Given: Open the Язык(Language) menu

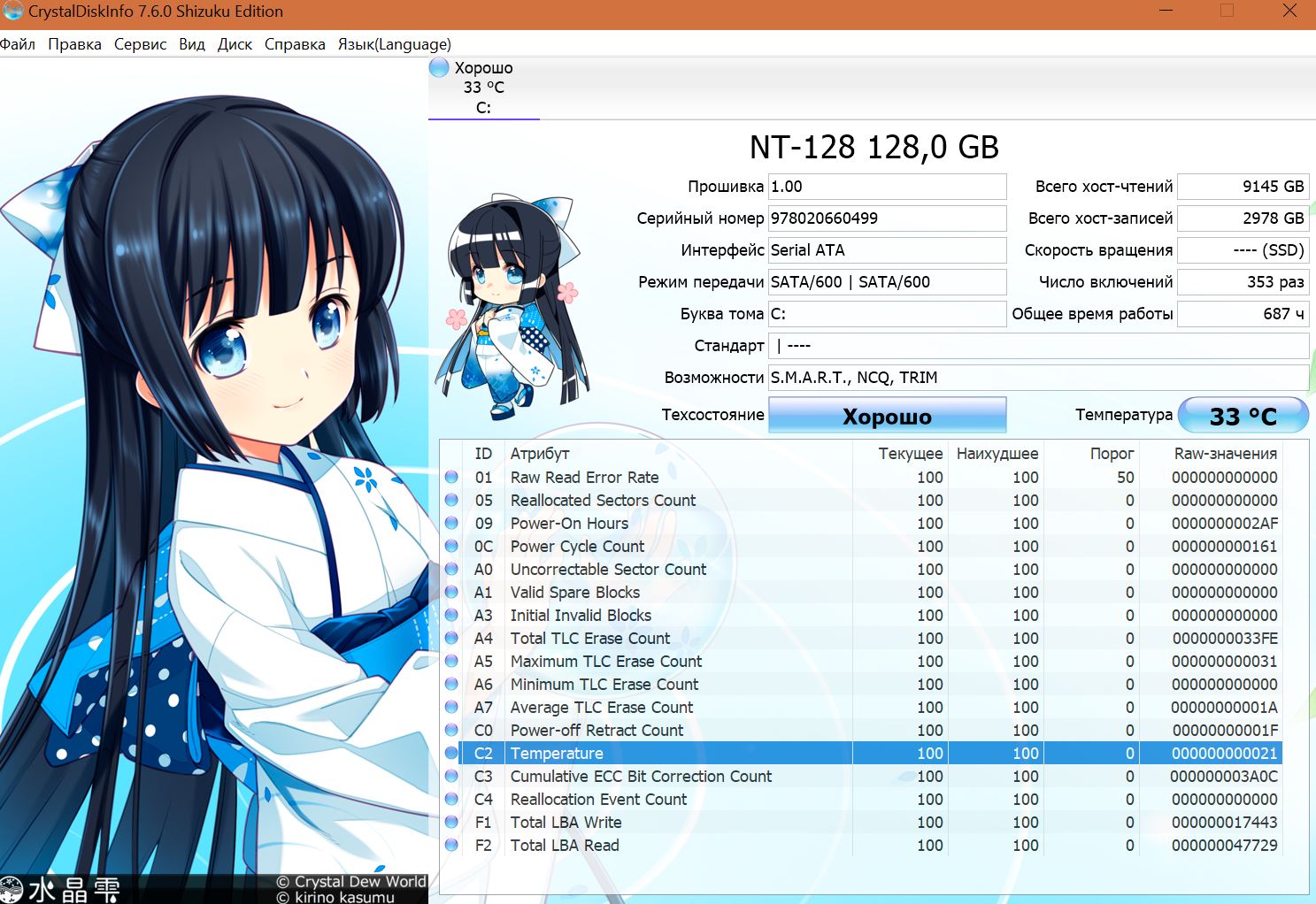Looking at the screenshot, I should pos(395,44).
